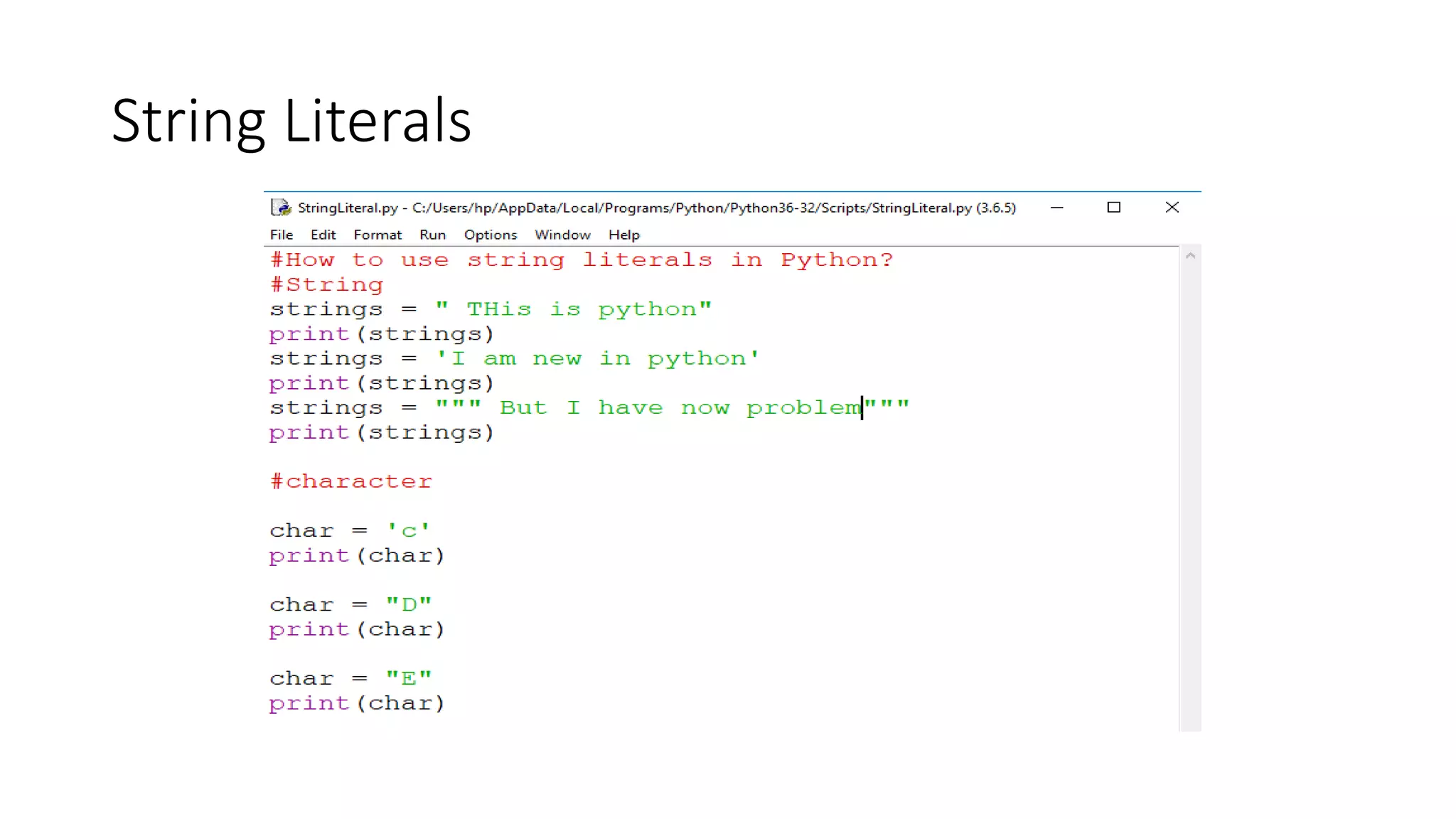Open the Format menu
Screen dimensions: 1456x819
tap(377, 235)
